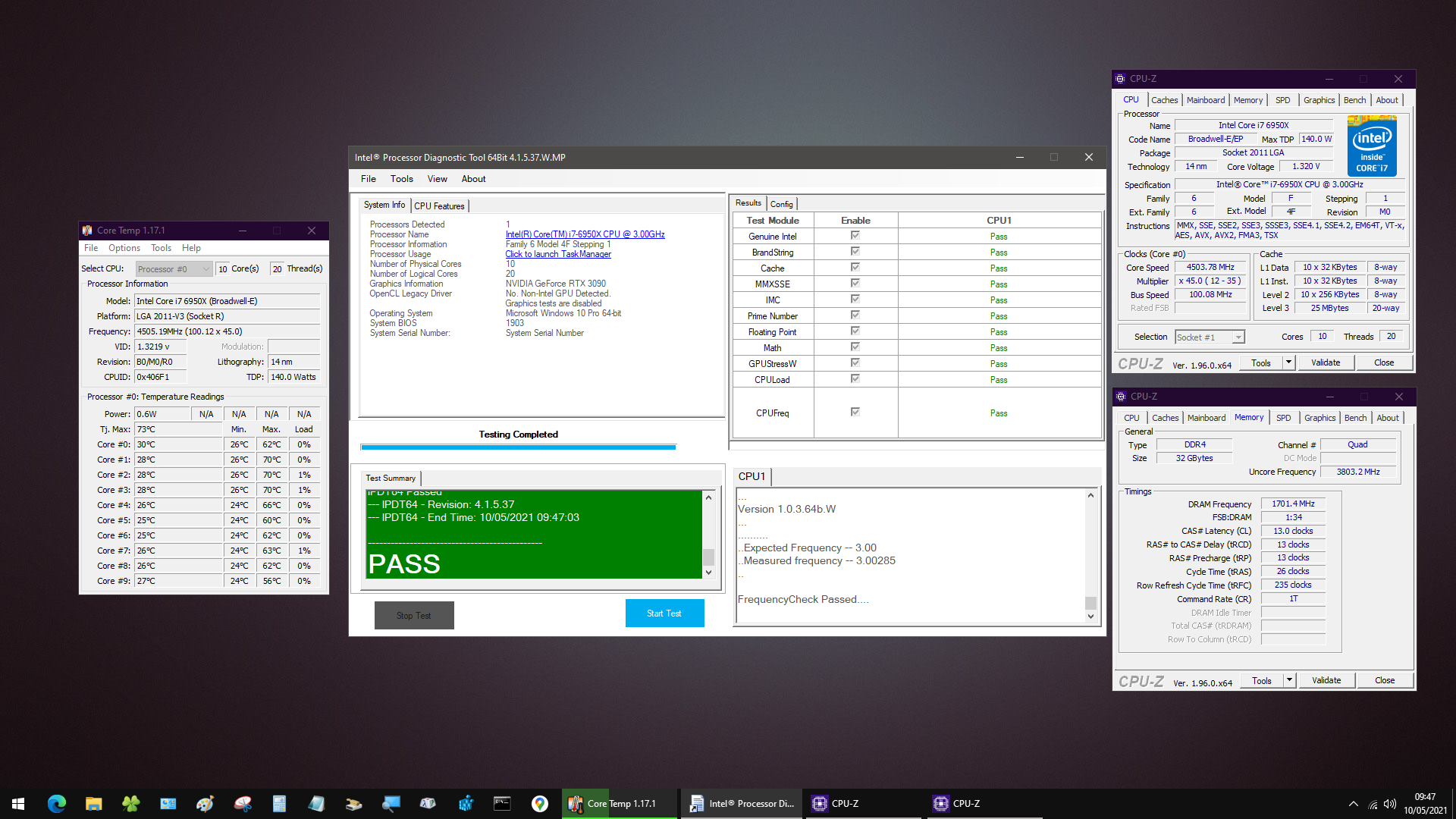Uncheck the Prime Number test checkbox
1456x819 pixels.
tap(855, 315)
